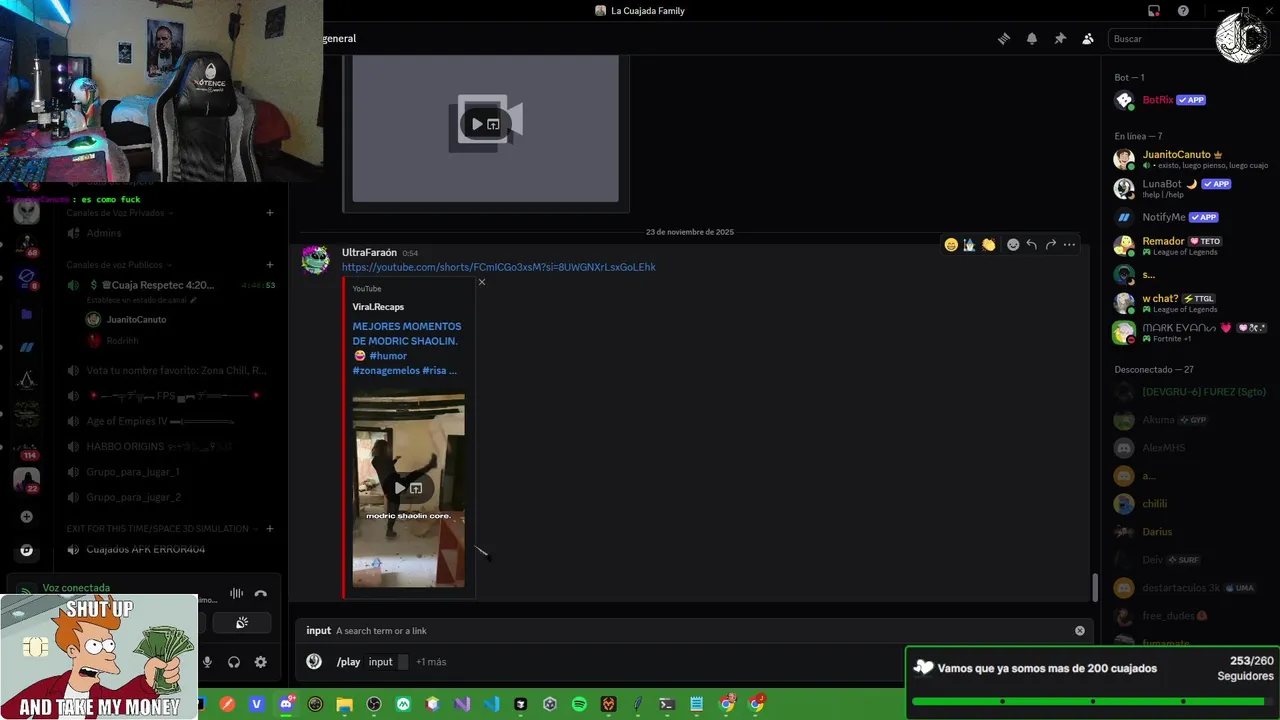Open [DEVGRU-6] FUREZ offline member
Viewport: 1280px width, 720px height.
pyautogui.click(x=1190, y=392)
